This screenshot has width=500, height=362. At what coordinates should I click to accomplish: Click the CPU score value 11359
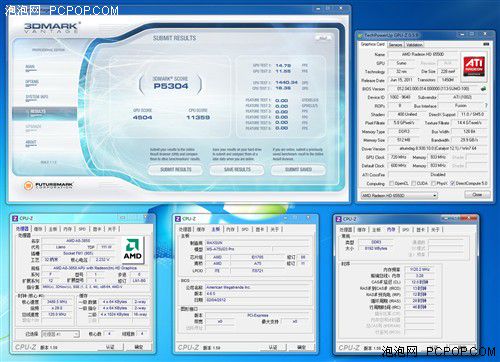tap(198, 117)
